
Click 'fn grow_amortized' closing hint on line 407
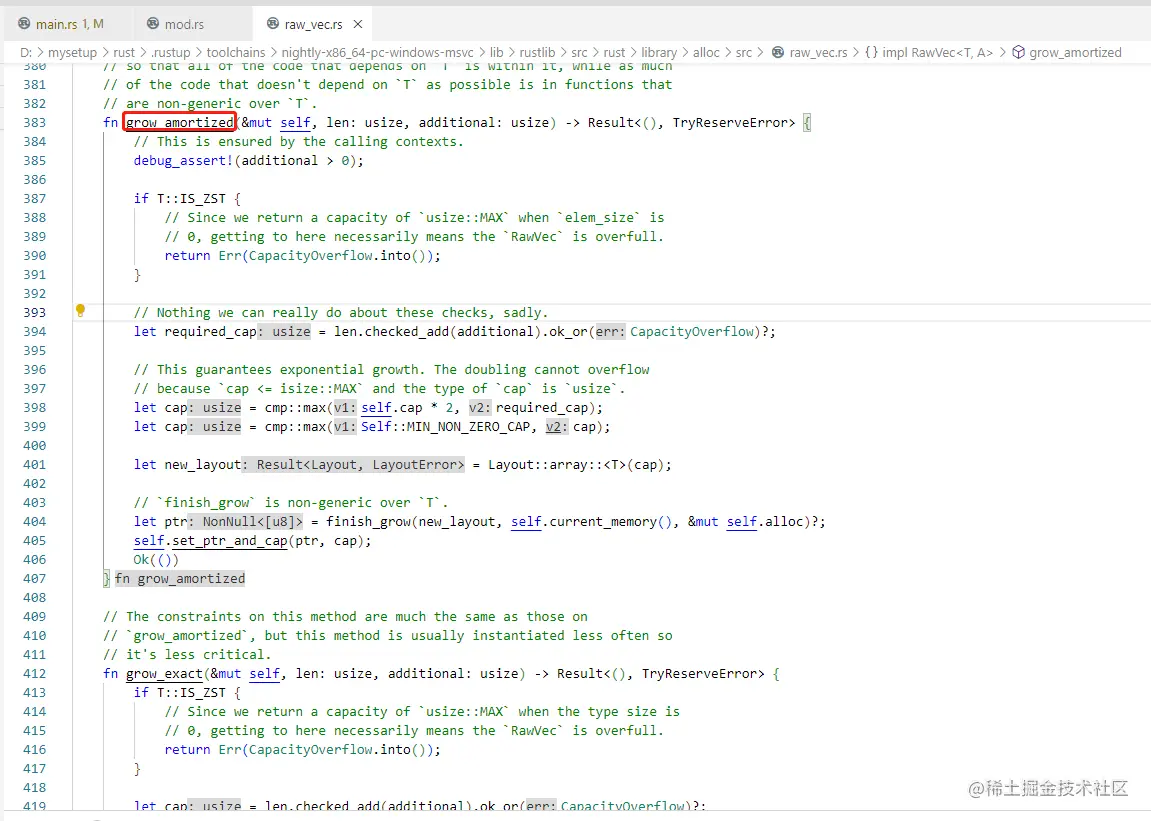180,579
